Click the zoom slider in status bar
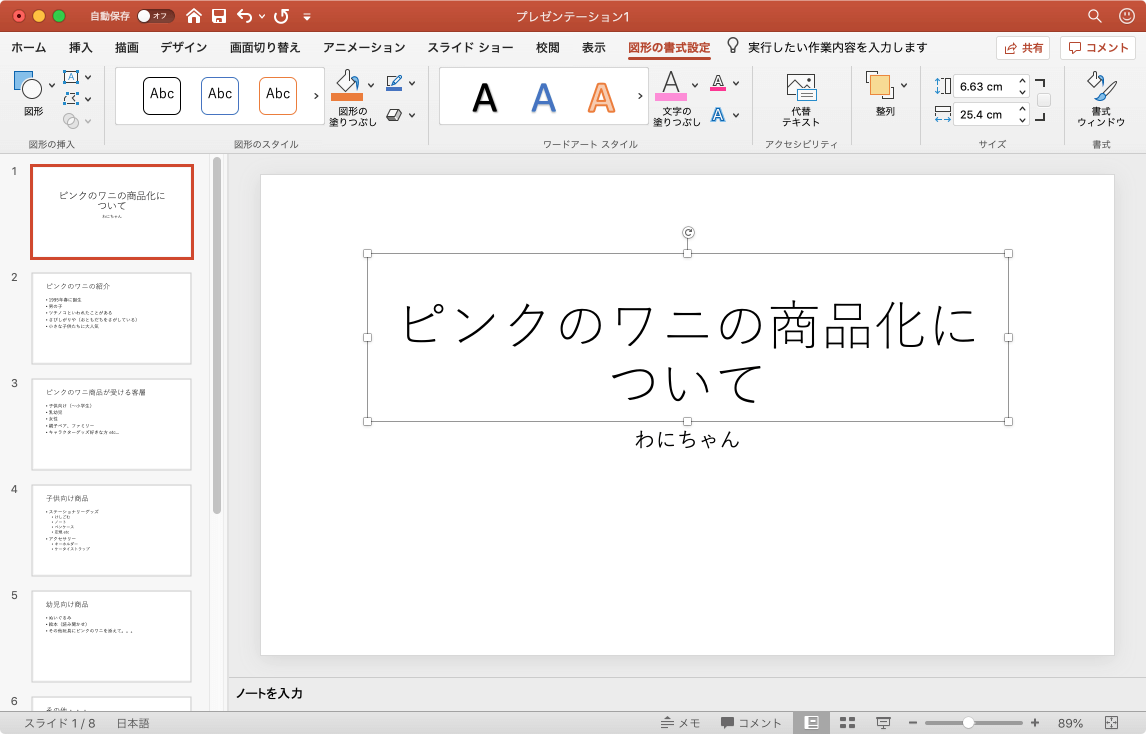This screenshot has height=734, width=1146. tap(968, 723)
